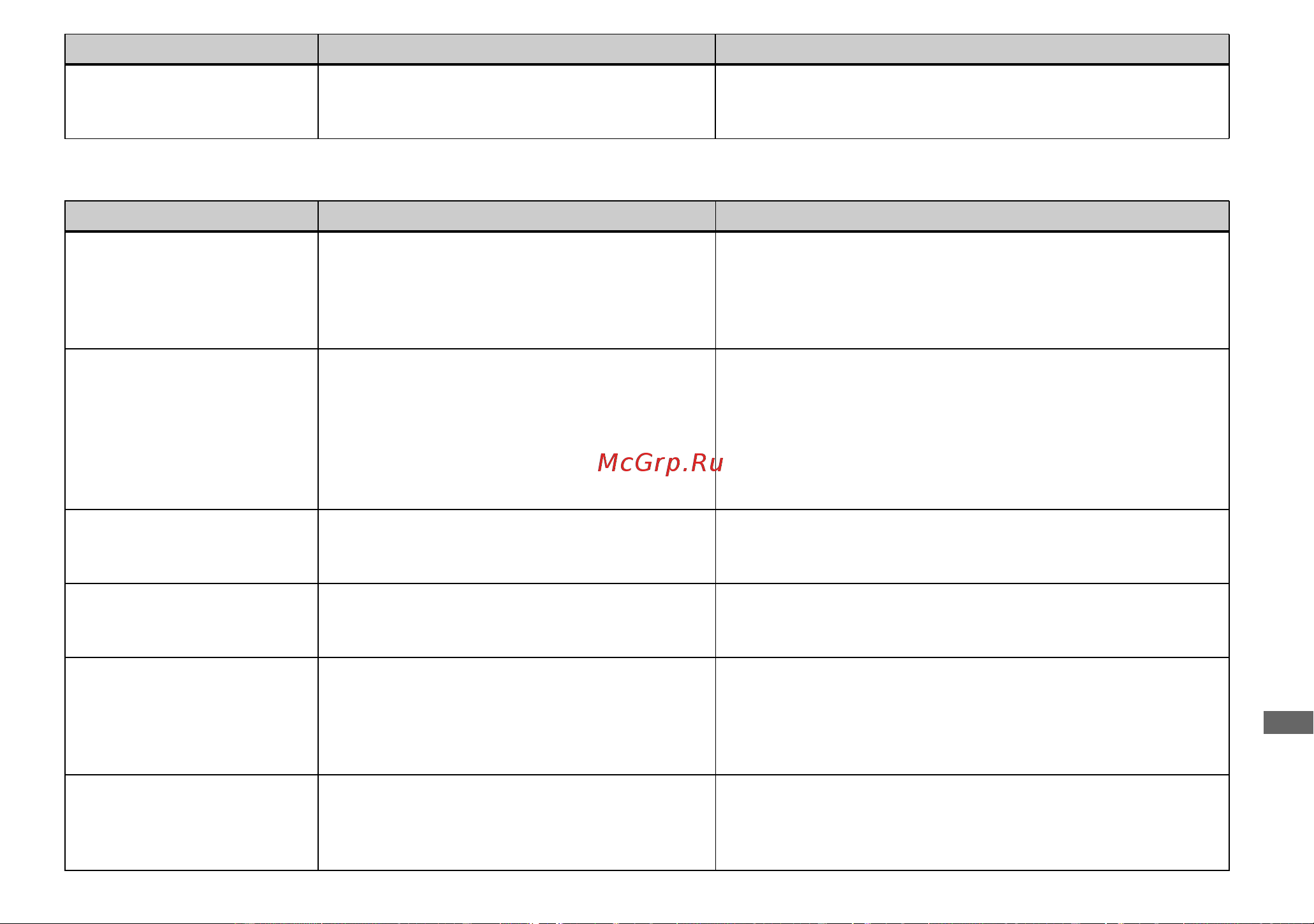
Task: Select the middle-column header of the lower table
Action: tap(516, 216)
